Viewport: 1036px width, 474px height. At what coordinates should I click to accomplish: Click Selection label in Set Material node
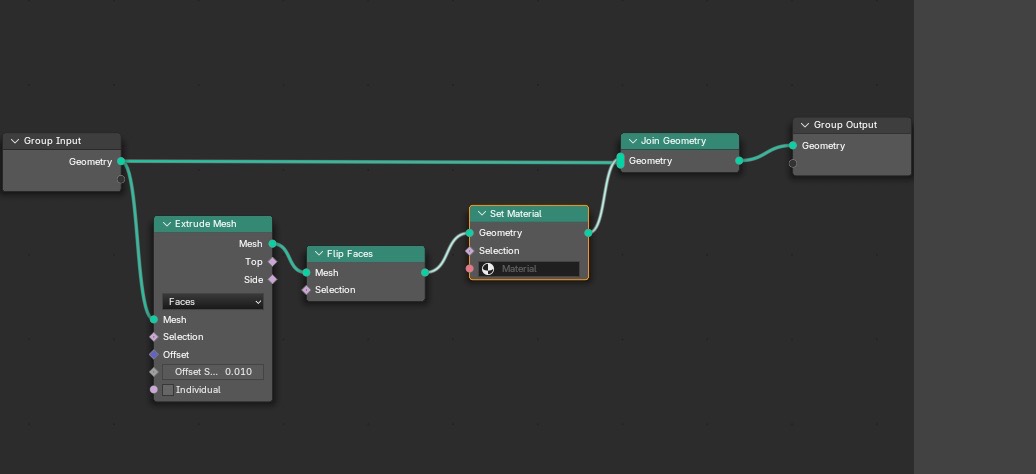click(499, 251)
